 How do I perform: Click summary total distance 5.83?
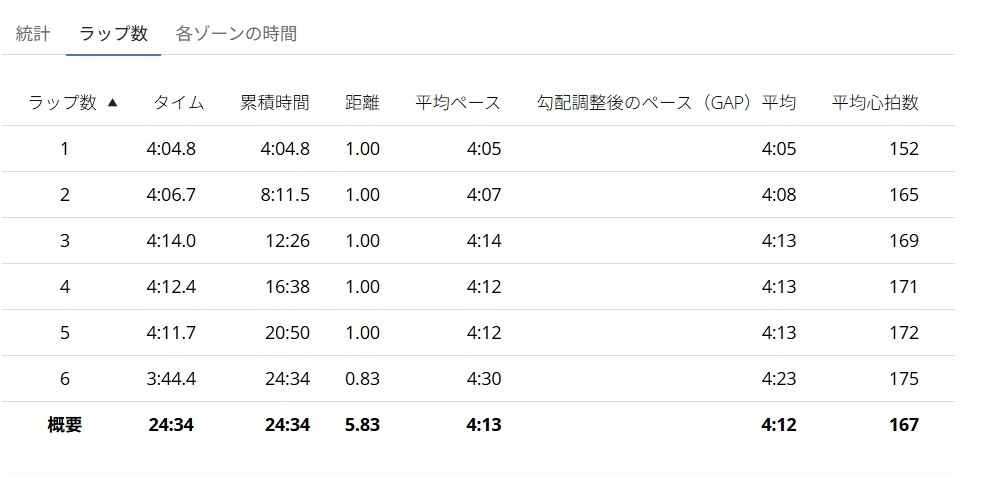click(362, 425)
